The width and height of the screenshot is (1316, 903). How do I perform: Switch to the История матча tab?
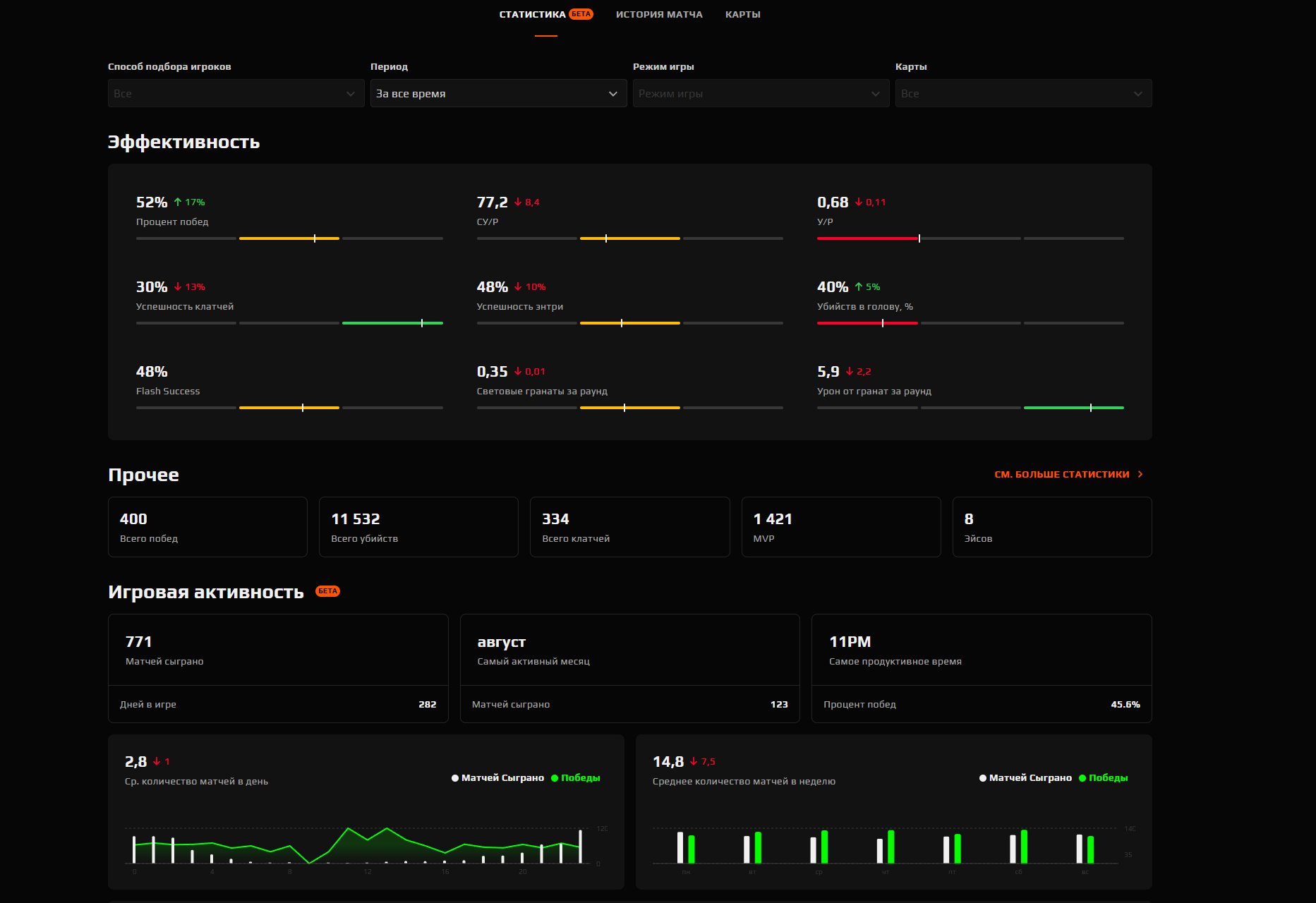point(659,14)
